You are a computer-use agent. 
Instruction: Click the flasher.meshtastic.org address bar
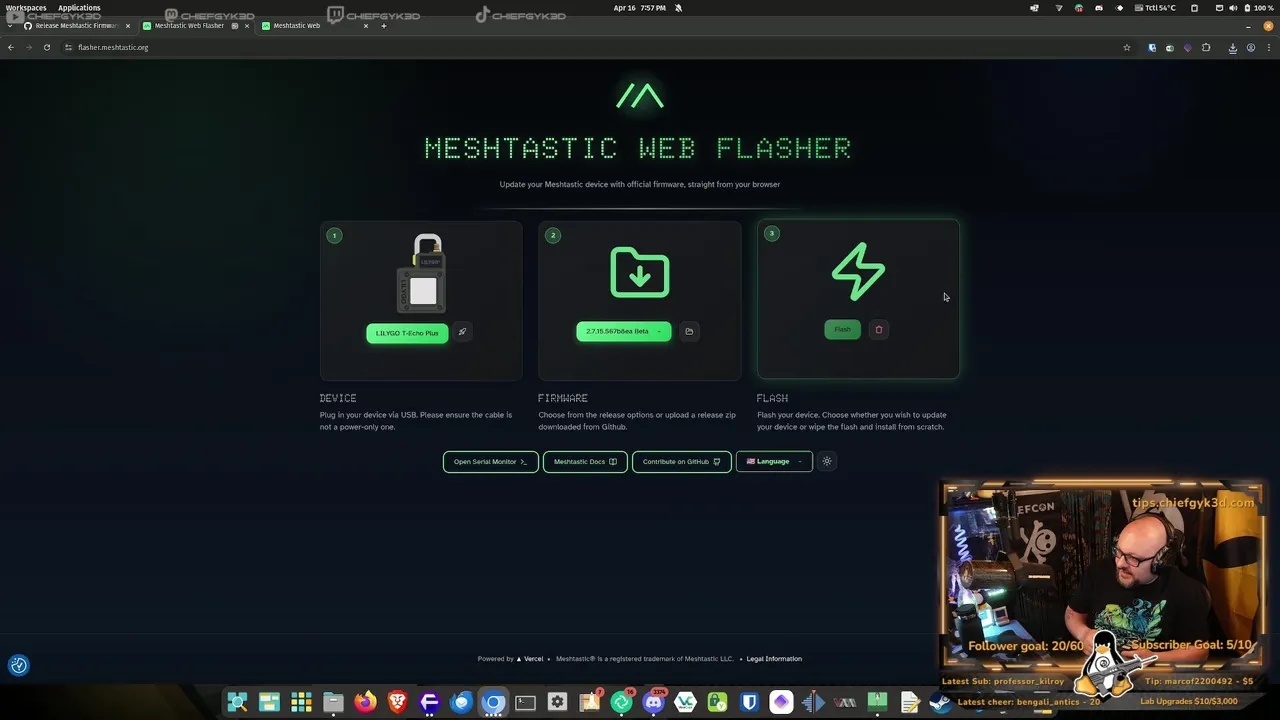tap(600, 47)
